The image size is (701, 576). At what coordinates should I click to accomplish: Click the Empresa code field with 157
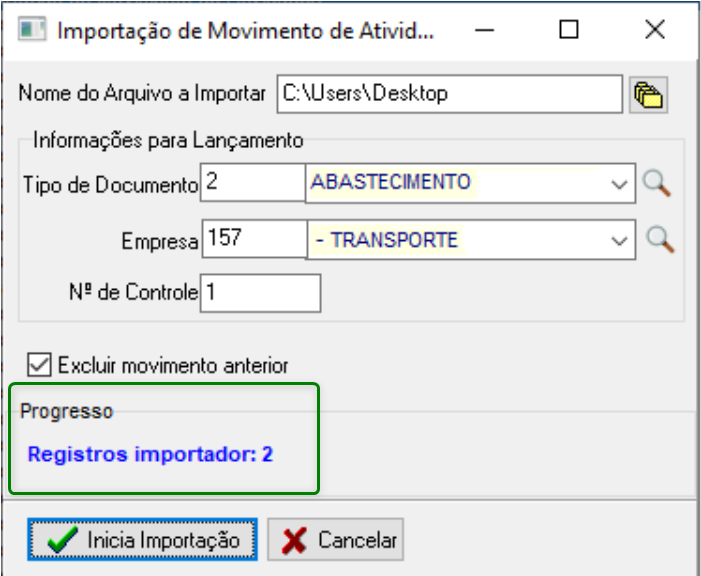pyautogui.click(x=254, y=240)
